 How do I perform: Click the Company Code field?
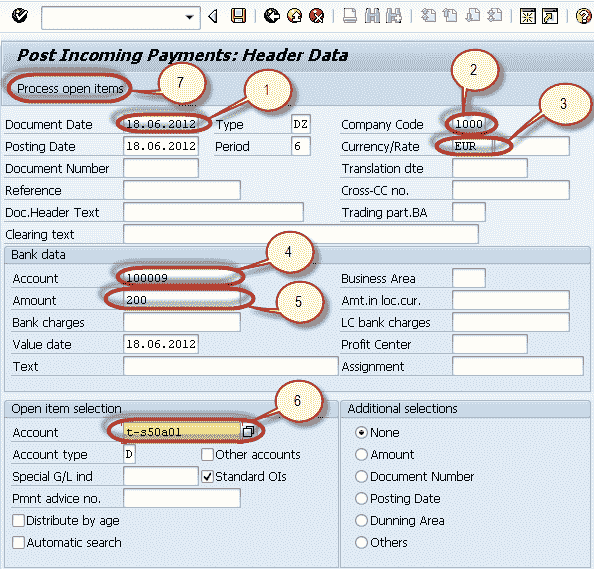coord(469,124)
